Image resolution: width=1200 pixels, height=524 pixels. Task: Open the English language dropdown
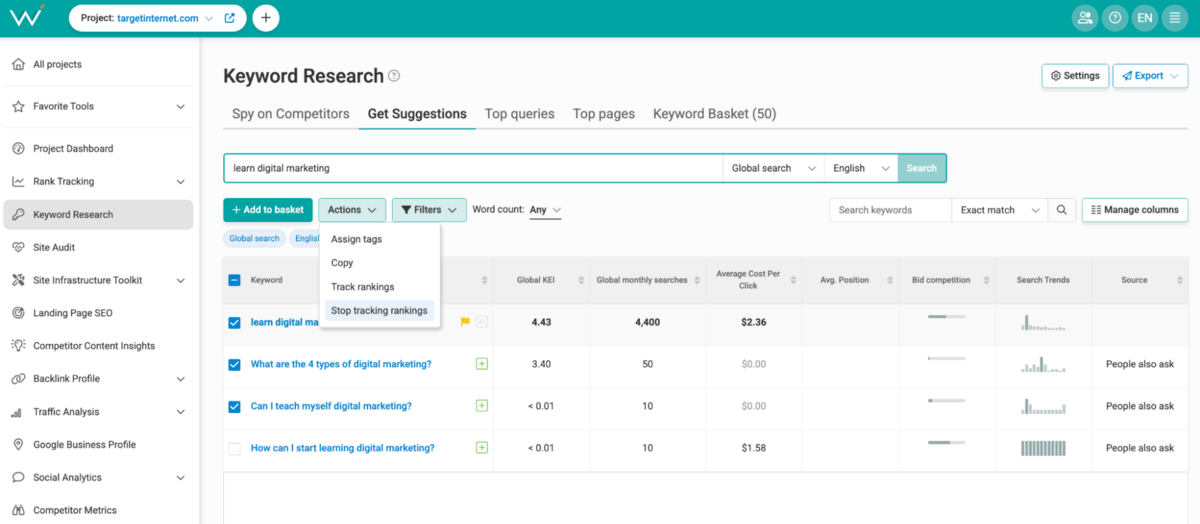[x=861, y=168]
